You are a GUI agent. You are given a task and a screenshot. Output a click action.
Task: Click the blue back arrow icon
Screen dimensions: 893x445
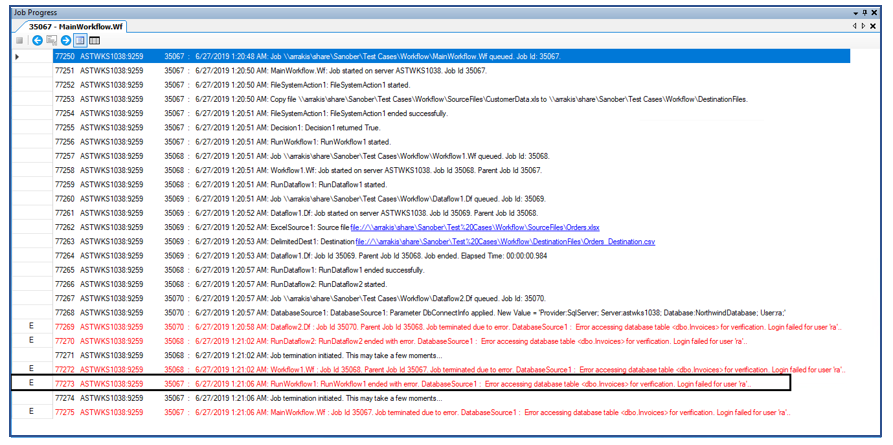click(x=37, y=41)
